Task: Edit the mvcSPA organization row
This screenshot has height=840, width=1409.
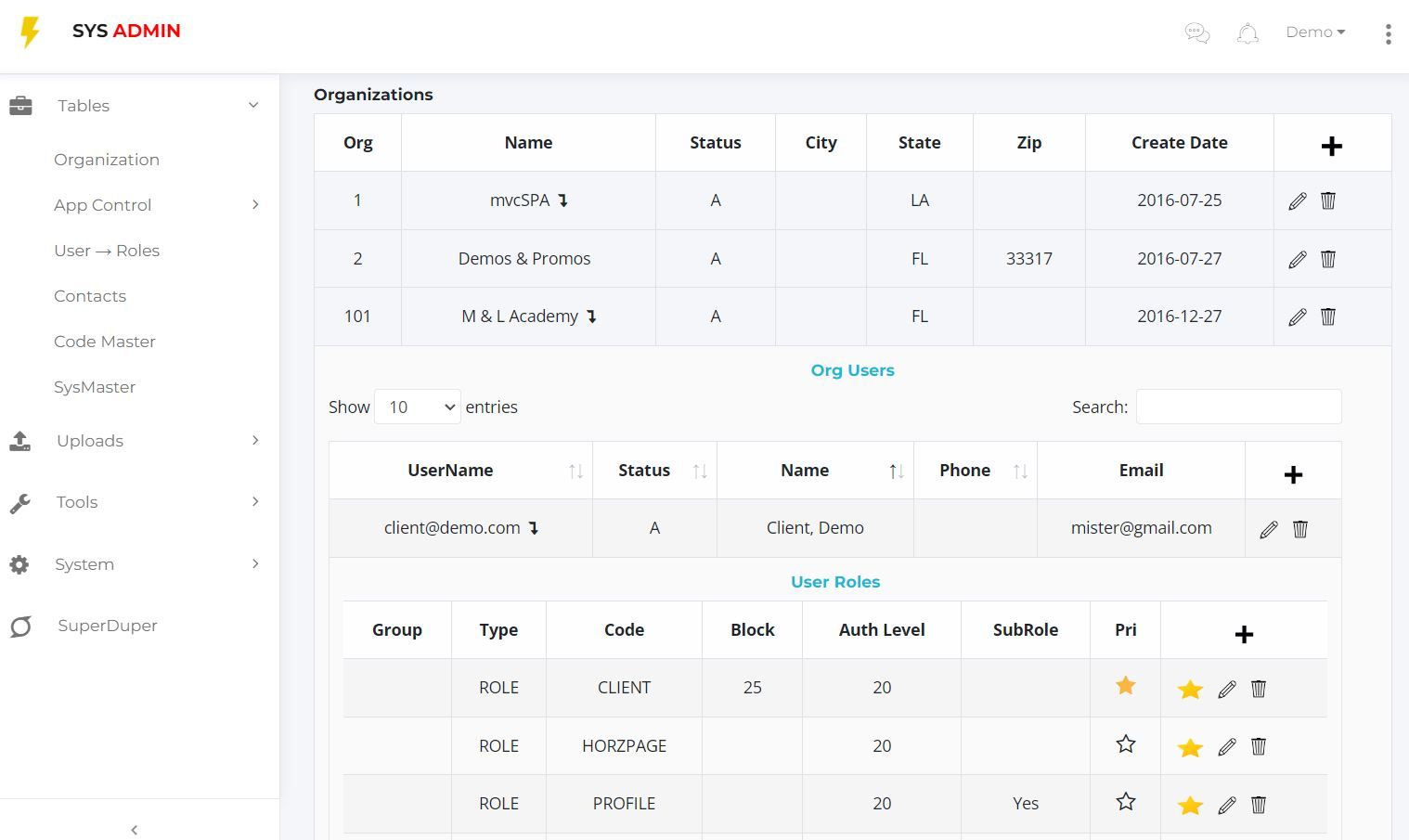Action: 1298,200
